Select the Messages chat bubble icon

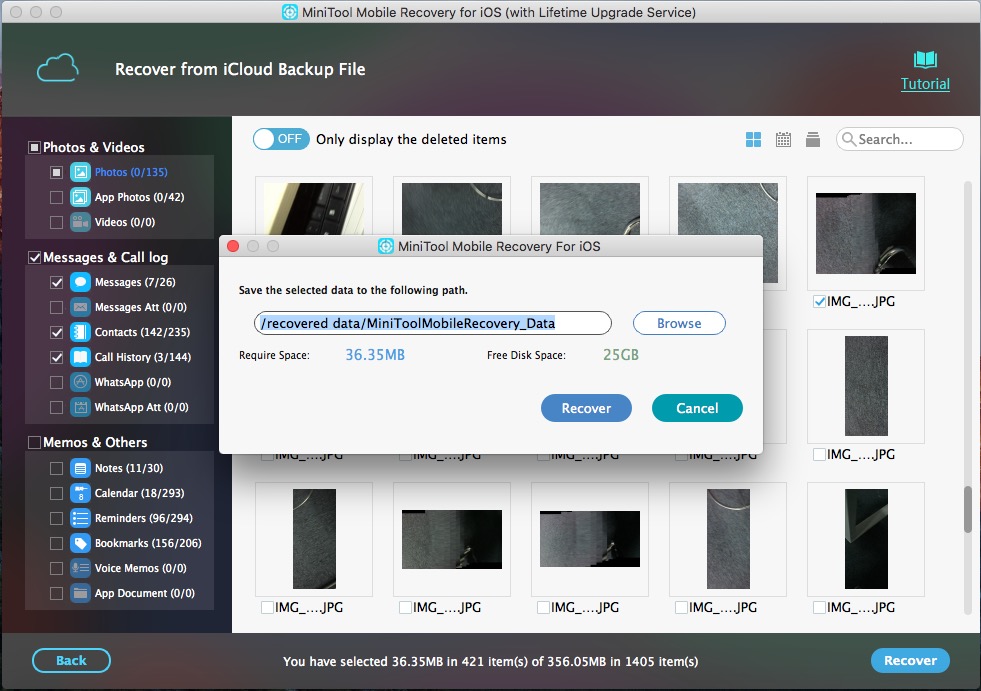coord(81,282)
